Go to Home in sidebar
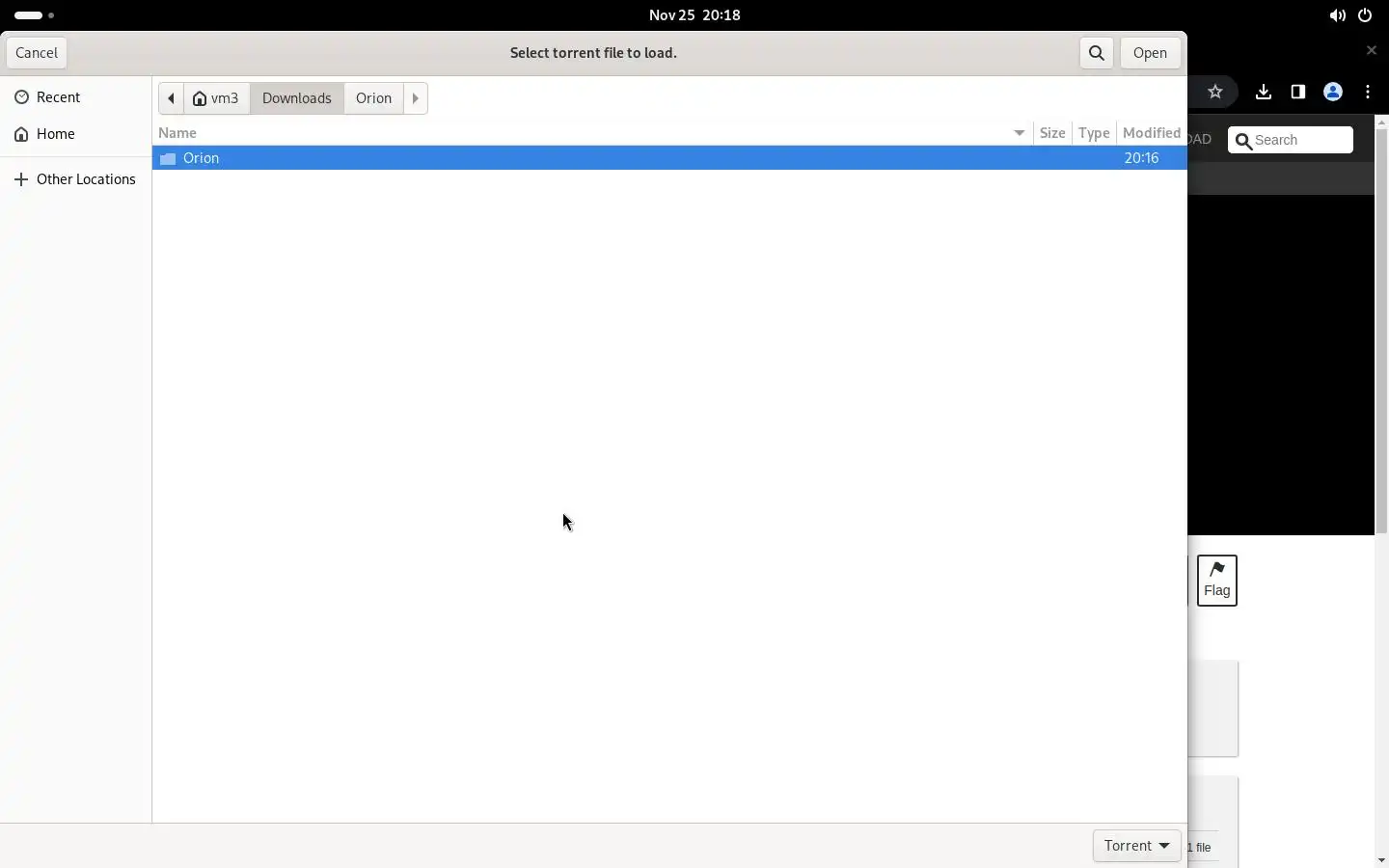The width and height of the screenshot is (1389, 868). click(x=76, y=134)
